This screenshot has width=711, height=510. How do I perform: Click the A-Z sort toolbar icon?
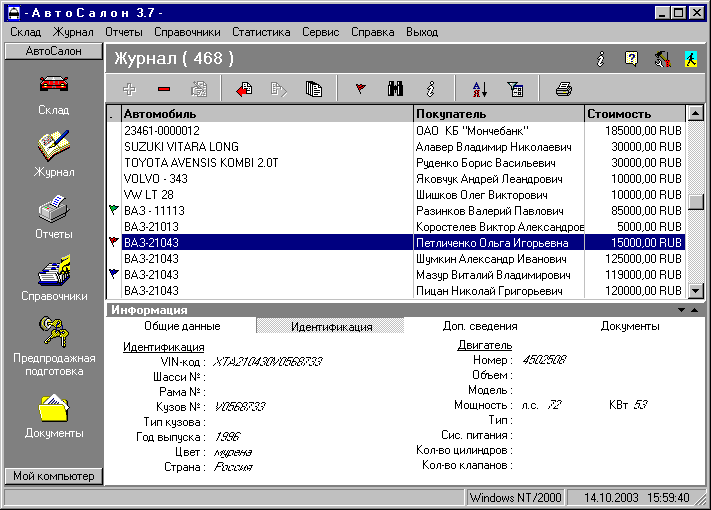point(479,89)
